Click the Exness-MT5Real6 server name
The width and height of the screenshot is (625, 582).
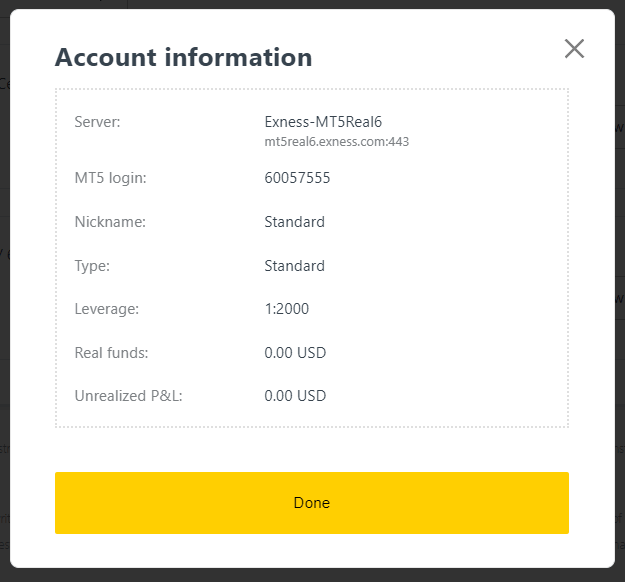coord(315,122)
